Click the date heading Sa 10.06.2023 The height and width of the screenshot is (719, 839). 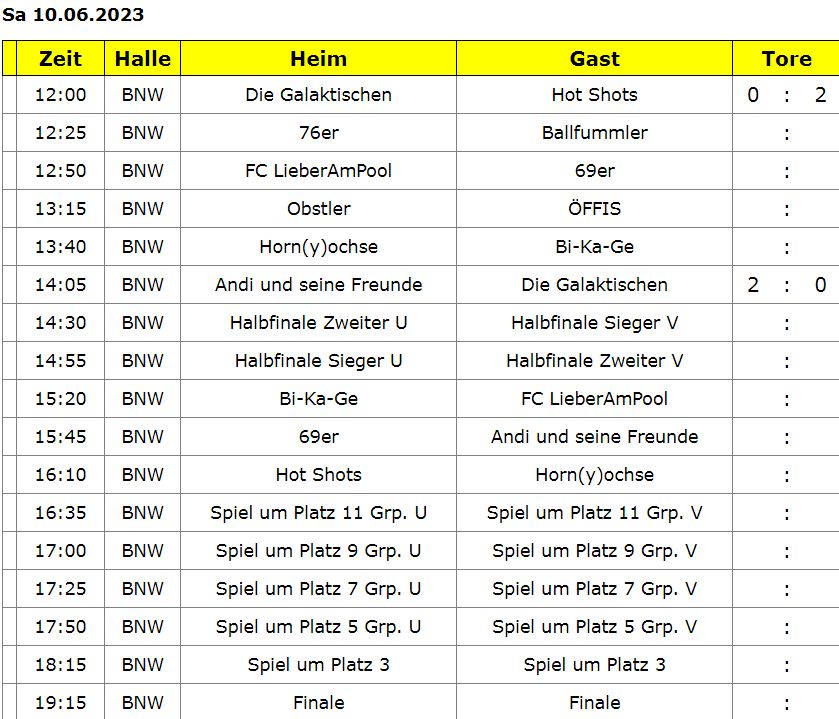pyautogui.click(x=73, y=14)
